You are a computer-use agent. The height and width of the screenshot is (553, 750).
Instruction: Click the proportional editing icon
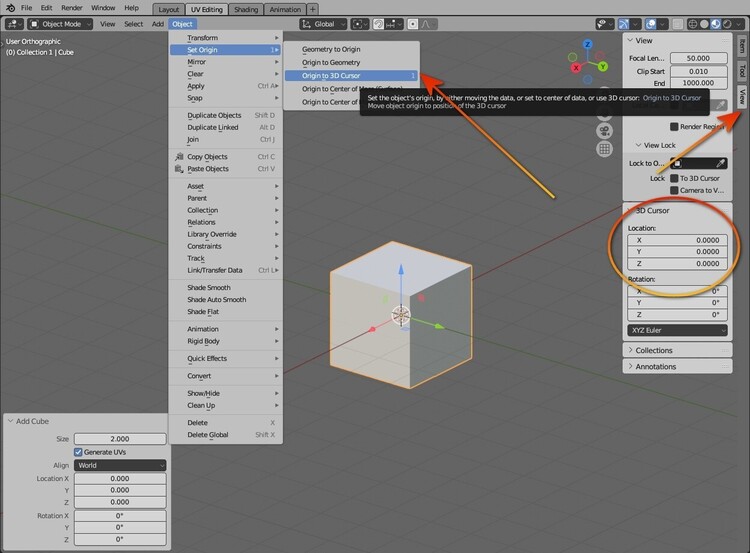[415, 23]
